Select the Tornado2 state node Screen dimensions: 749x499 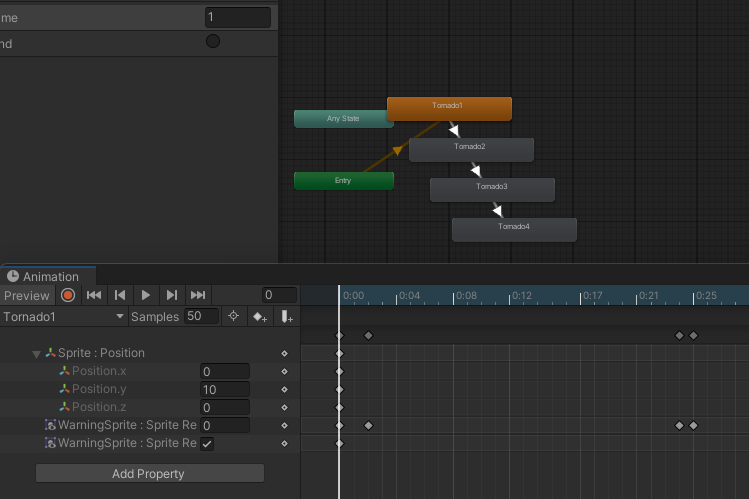[471, 150]
